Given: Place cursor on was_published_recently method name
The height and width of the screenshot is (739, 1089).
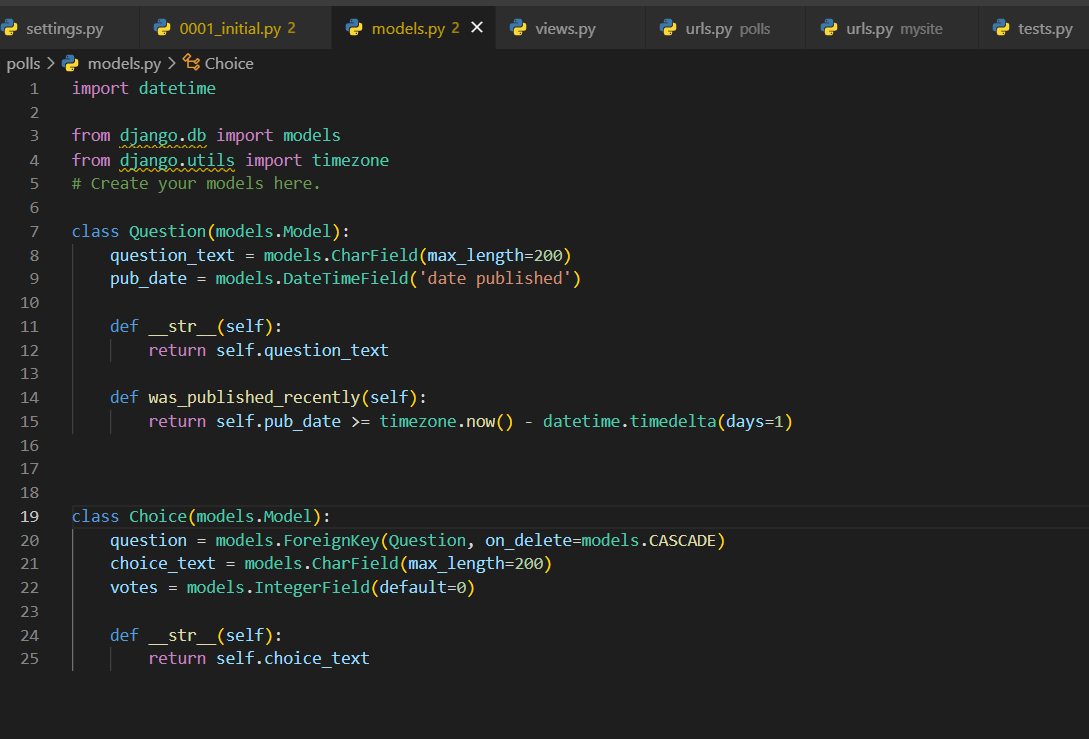Looking at the screenshot, I should pyautogui.click(x=254, y=397).
